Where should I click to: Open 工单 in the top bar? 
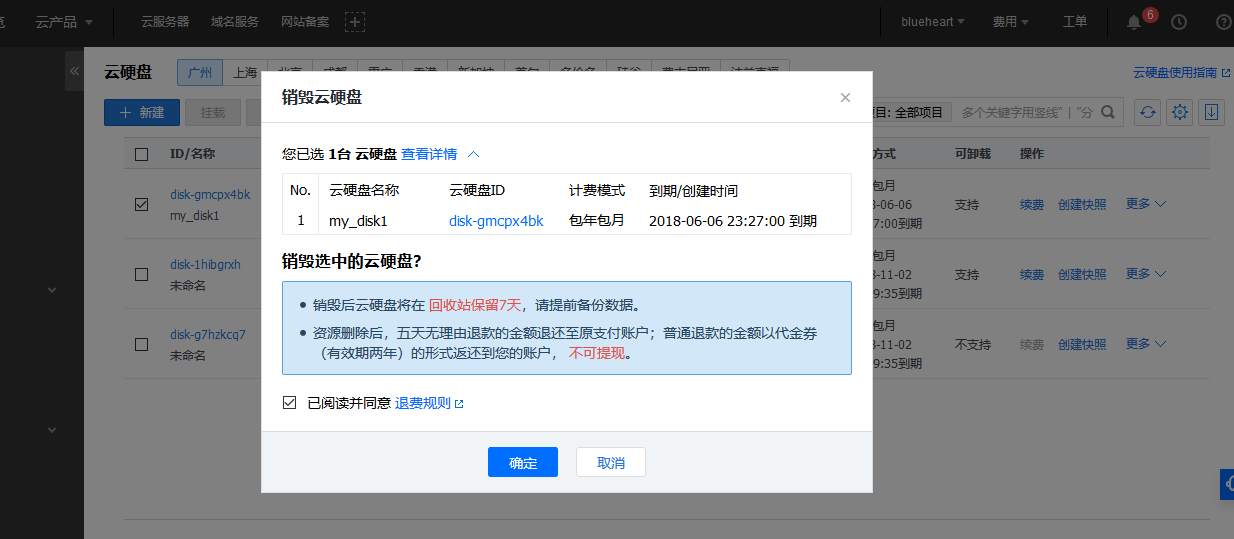click(1075, 22)
